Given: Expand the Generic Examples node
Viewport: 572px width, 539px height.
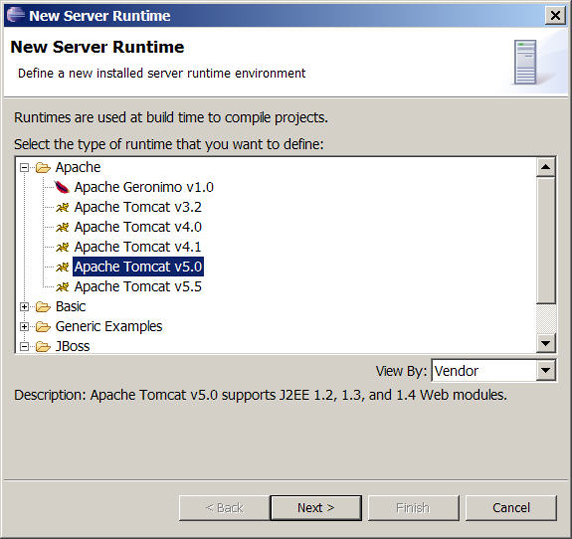Looking at the screenshot, I should 24,326.
